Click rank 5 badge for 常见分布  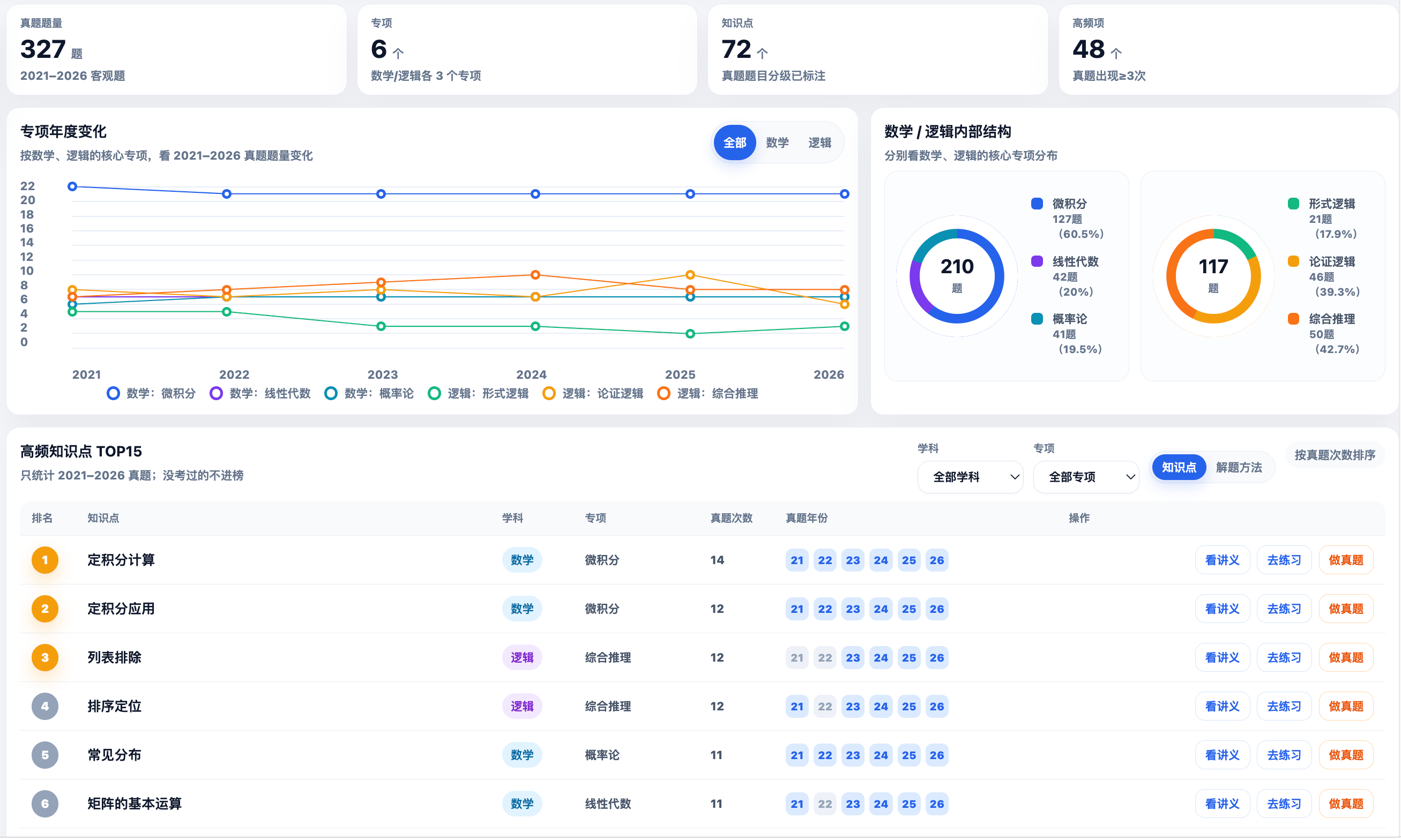tap(44, 755)
